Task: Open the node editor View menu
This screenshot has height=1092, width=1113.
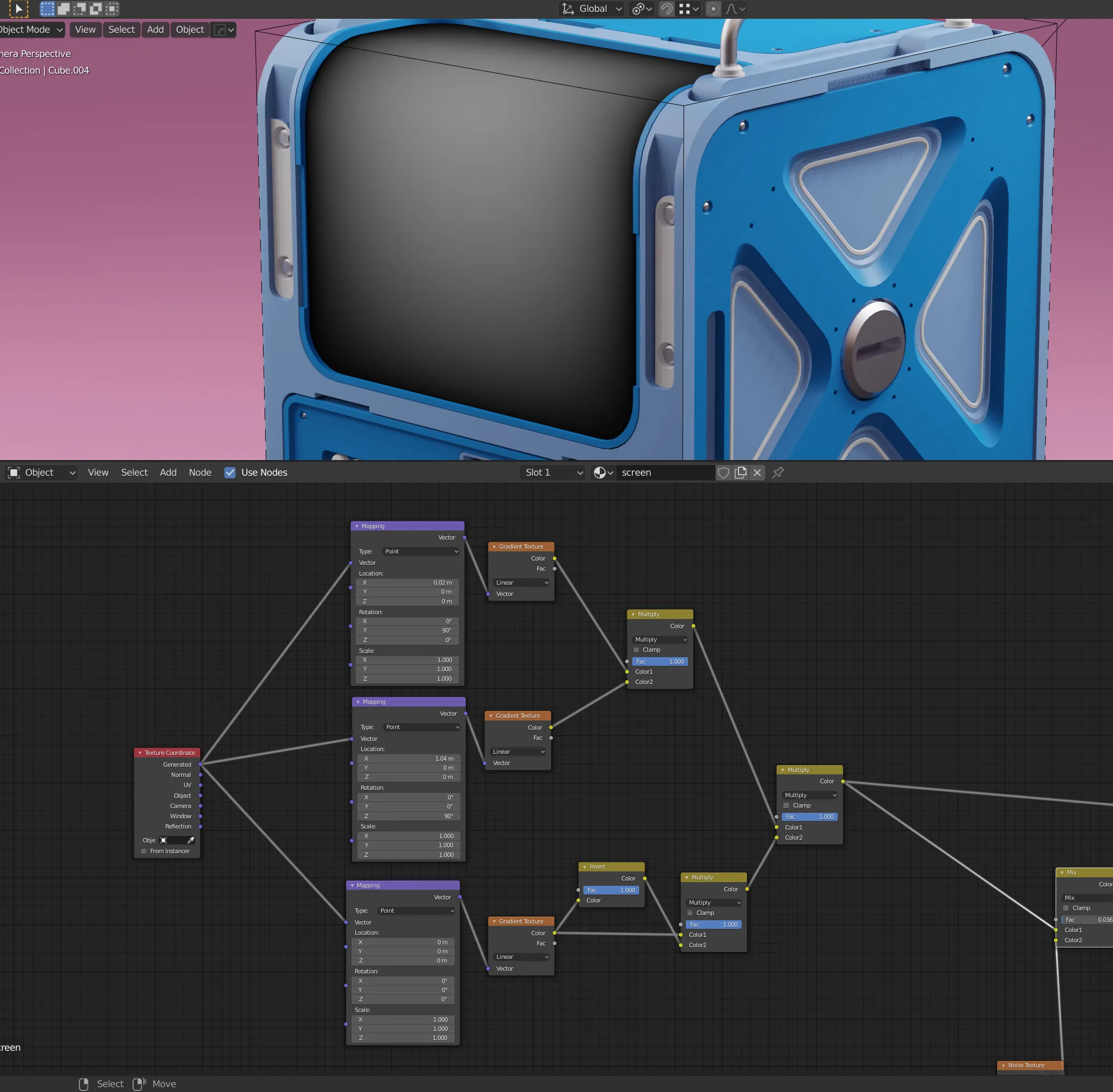Action: click(98, 472)
